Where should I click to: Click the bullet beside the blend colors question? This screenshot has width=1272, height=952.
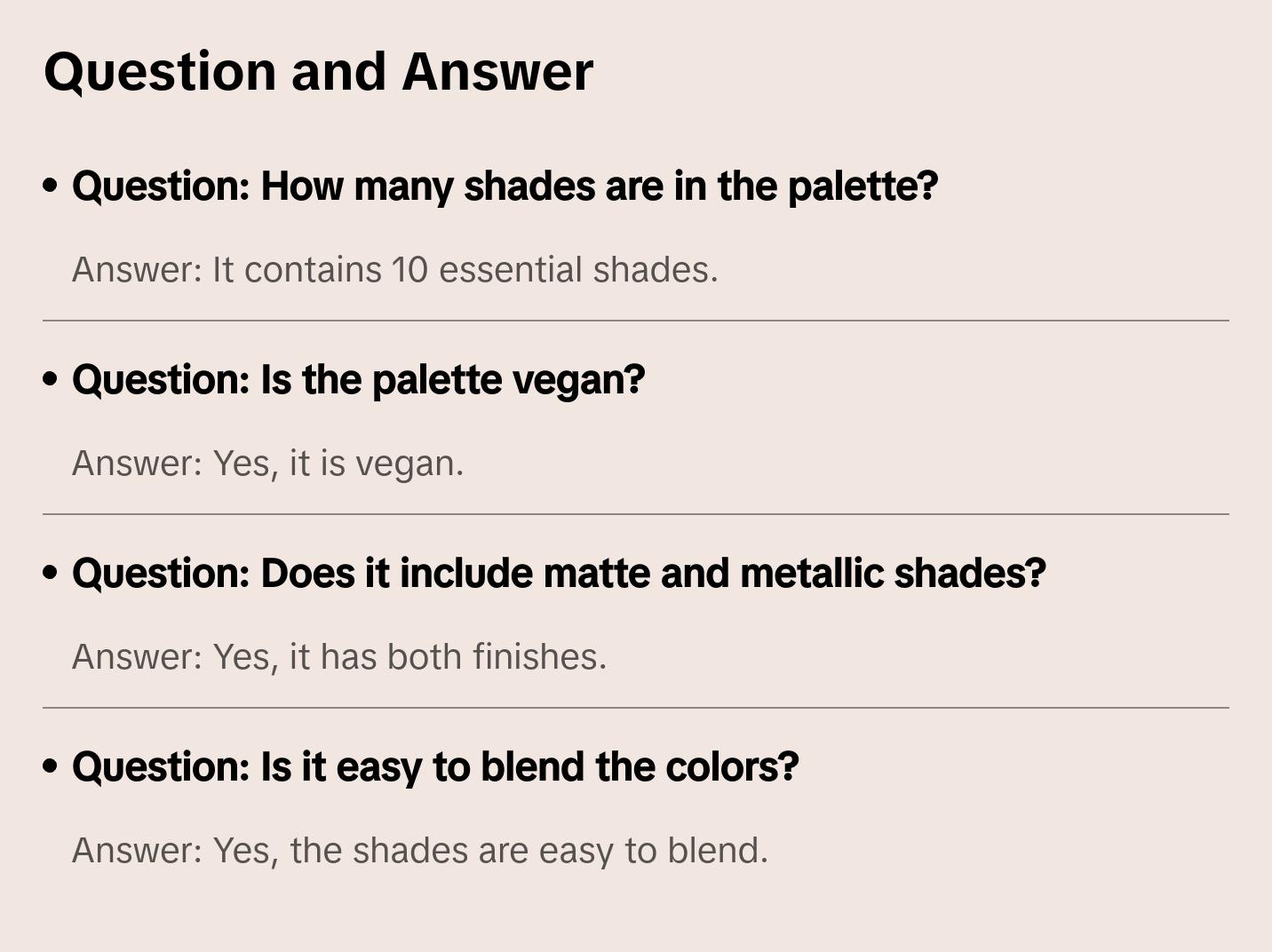point(51,766)
